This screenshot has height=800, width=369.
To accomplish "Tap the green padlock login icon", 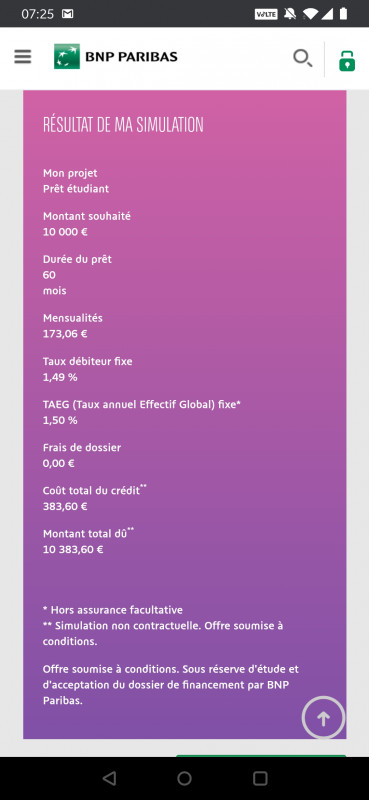I will point(347,60).
